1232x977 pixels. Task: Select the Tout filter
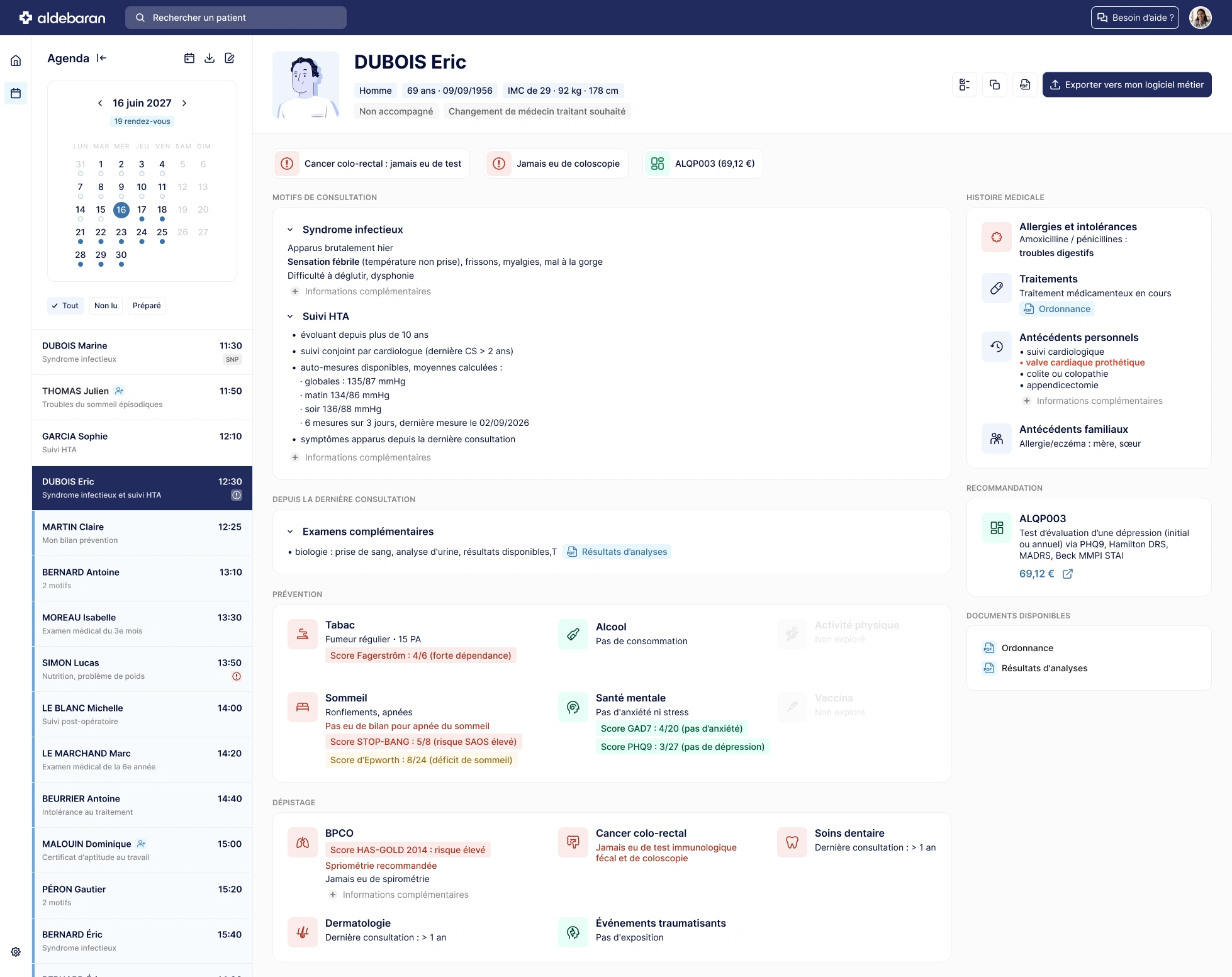(x=65, y=306)
